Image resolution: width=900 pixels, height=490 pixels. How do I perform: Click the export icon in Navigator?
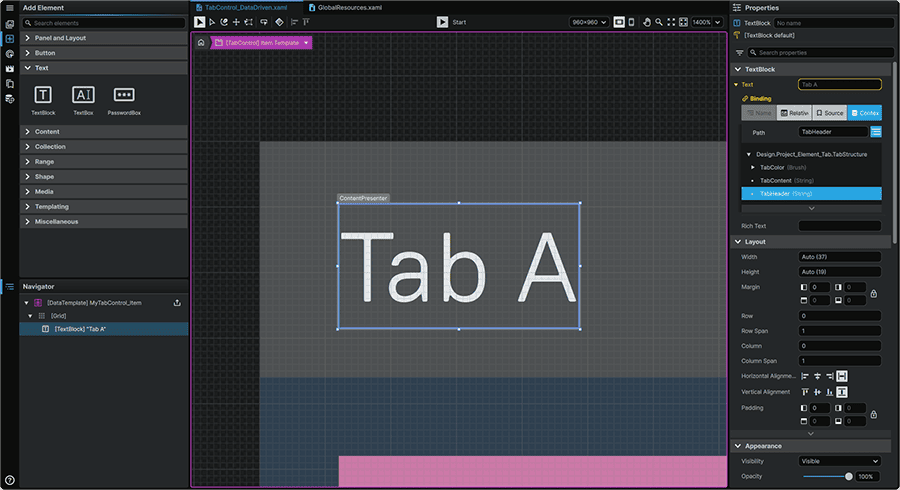pyautogui.click(x=177, y=302)
